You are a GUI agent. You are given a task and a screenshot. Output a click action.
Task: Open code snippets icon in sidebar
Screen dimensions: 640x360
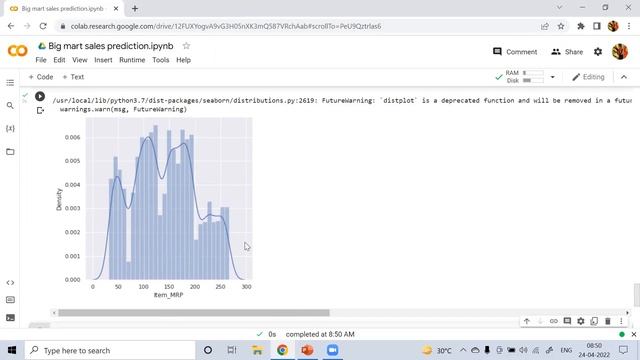click(x=10, y=282)
